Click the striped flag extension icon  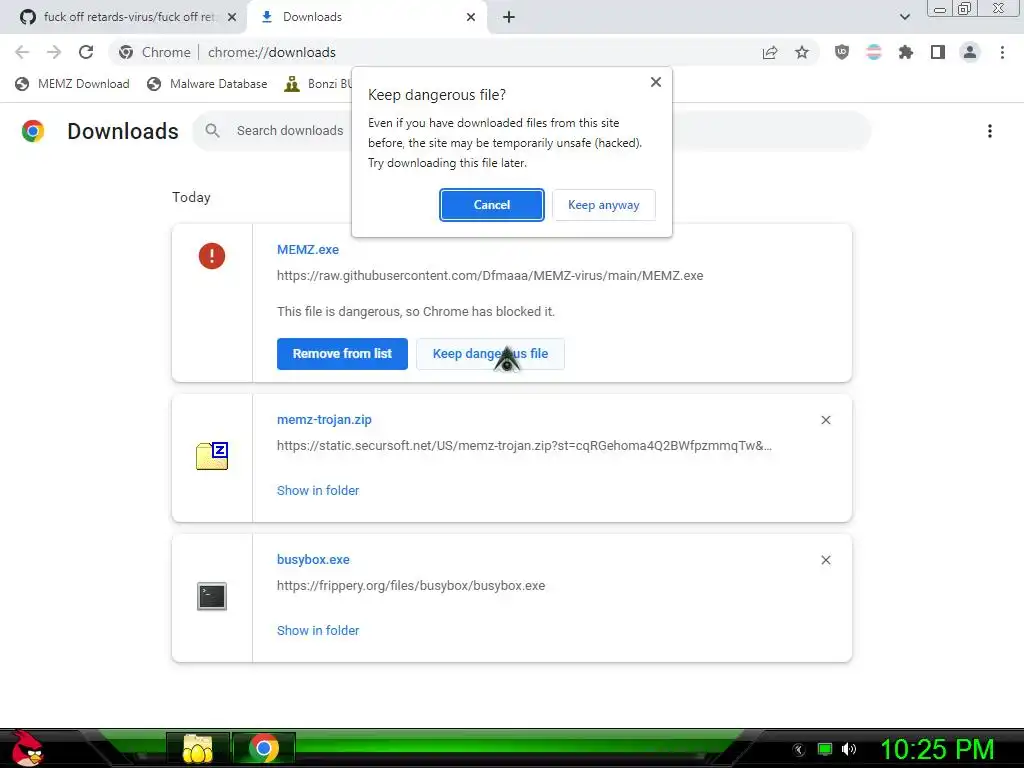pos(874,52)
